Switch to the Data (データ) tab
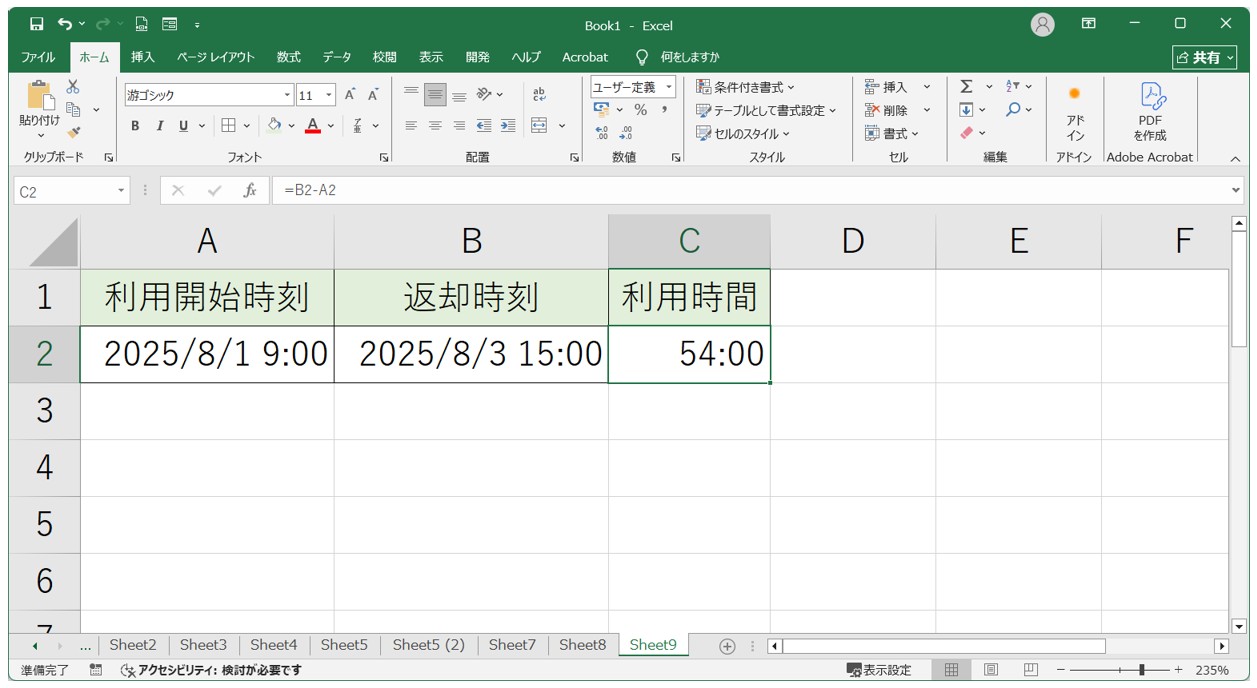 click(x=337, y=57)
